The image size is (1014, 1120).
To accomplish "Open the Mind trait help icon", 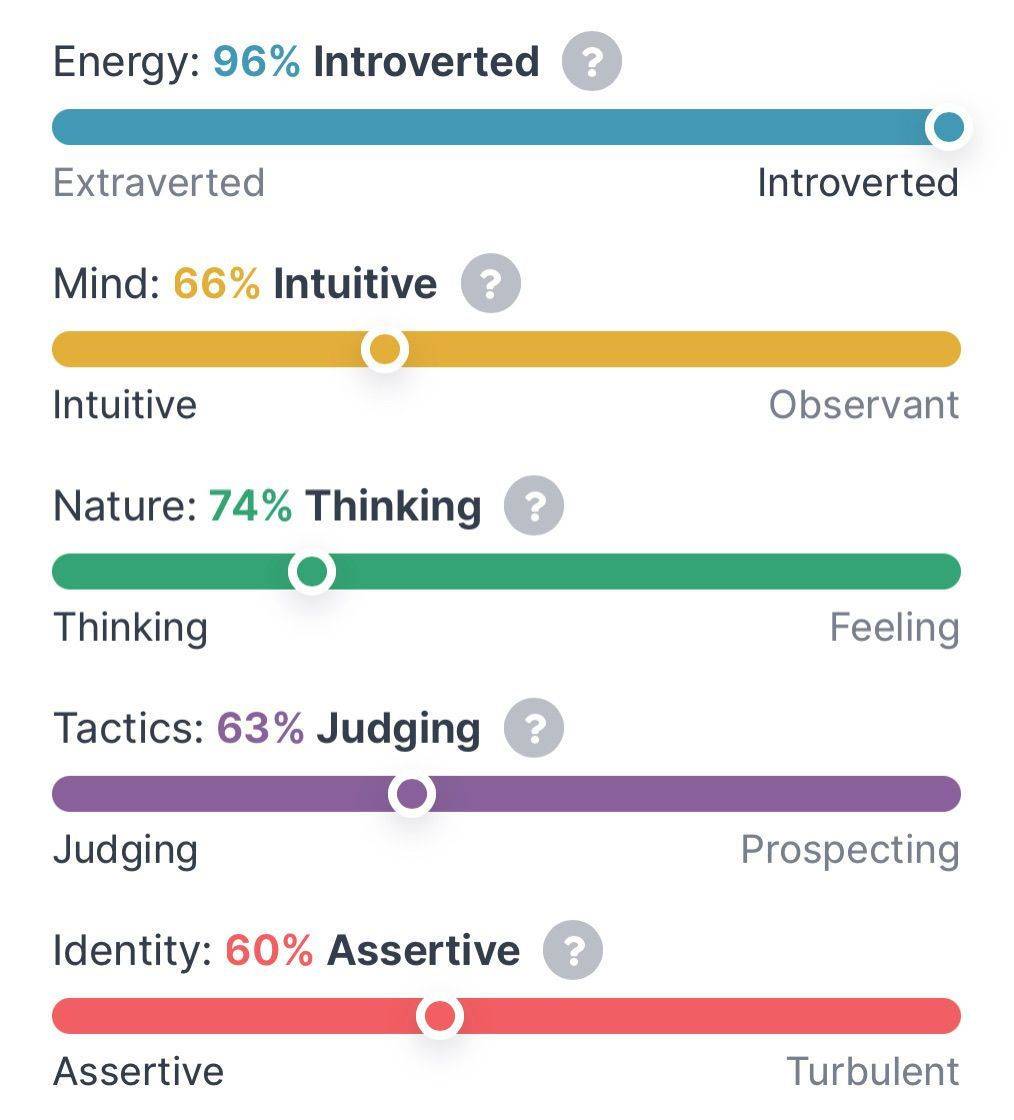I will 491,284.
